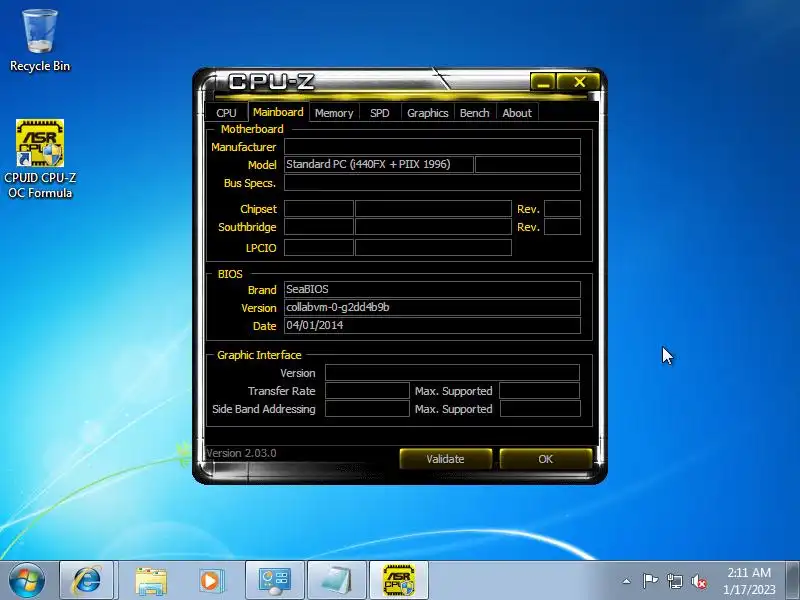Open the Recycle Bin desktop icon
This screenshot has width=800, height=600.
pos(40,41)
